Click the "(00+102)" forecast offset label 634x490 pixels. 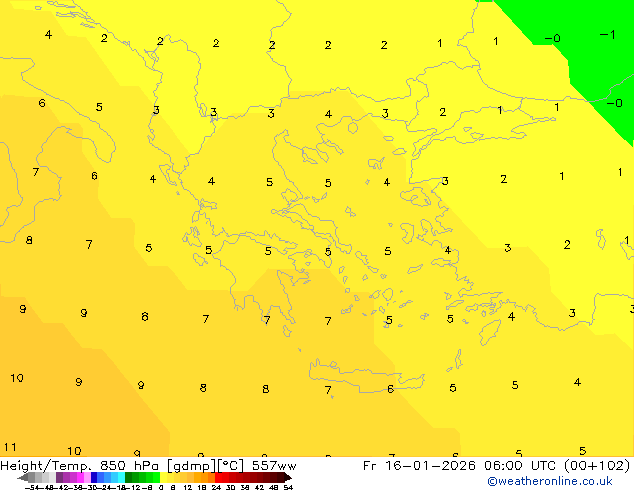[x=597, y=466]
